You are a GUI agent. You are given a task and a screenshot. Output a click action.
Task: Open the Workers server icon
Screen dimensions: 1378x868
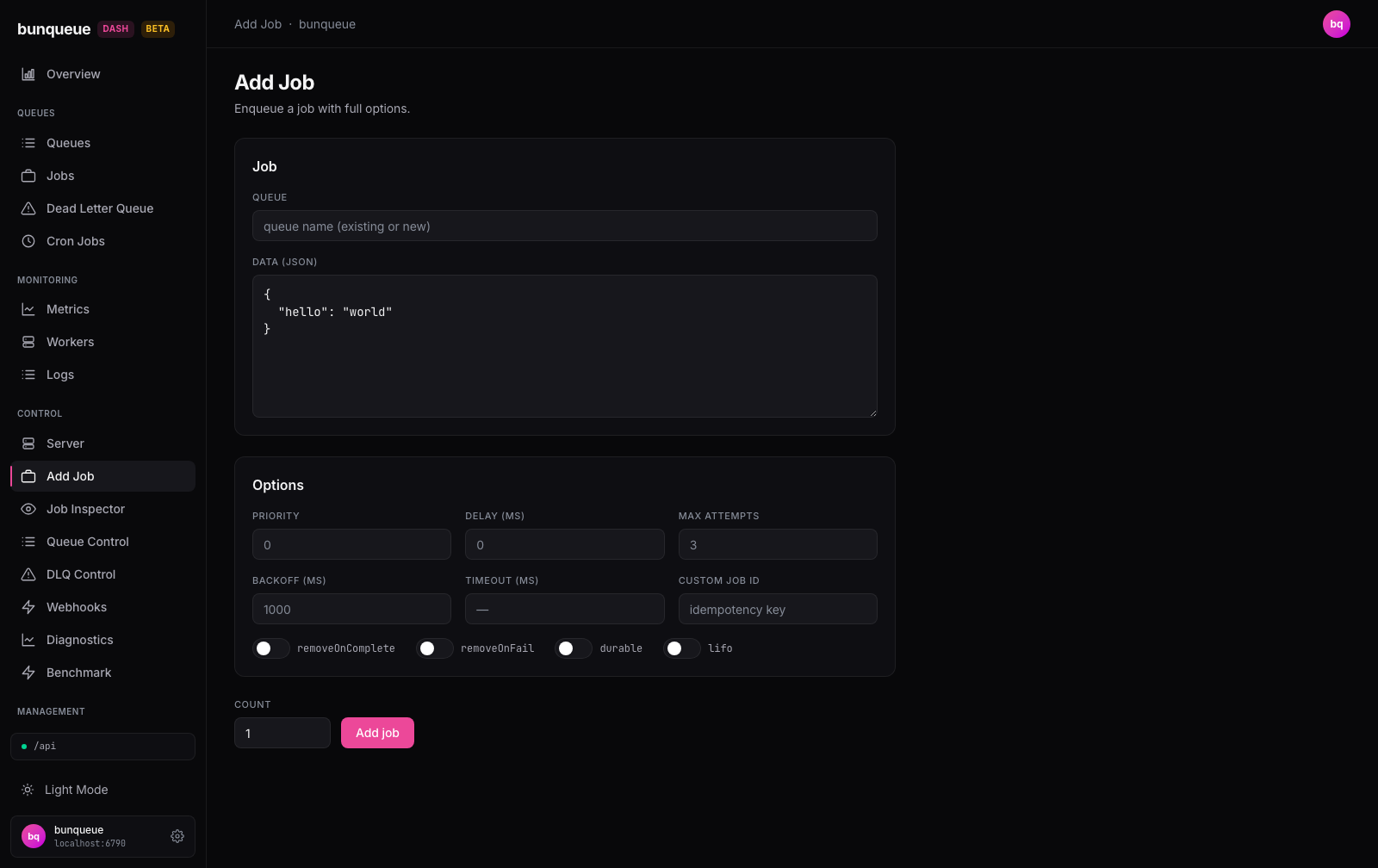(x=28, y=342)
